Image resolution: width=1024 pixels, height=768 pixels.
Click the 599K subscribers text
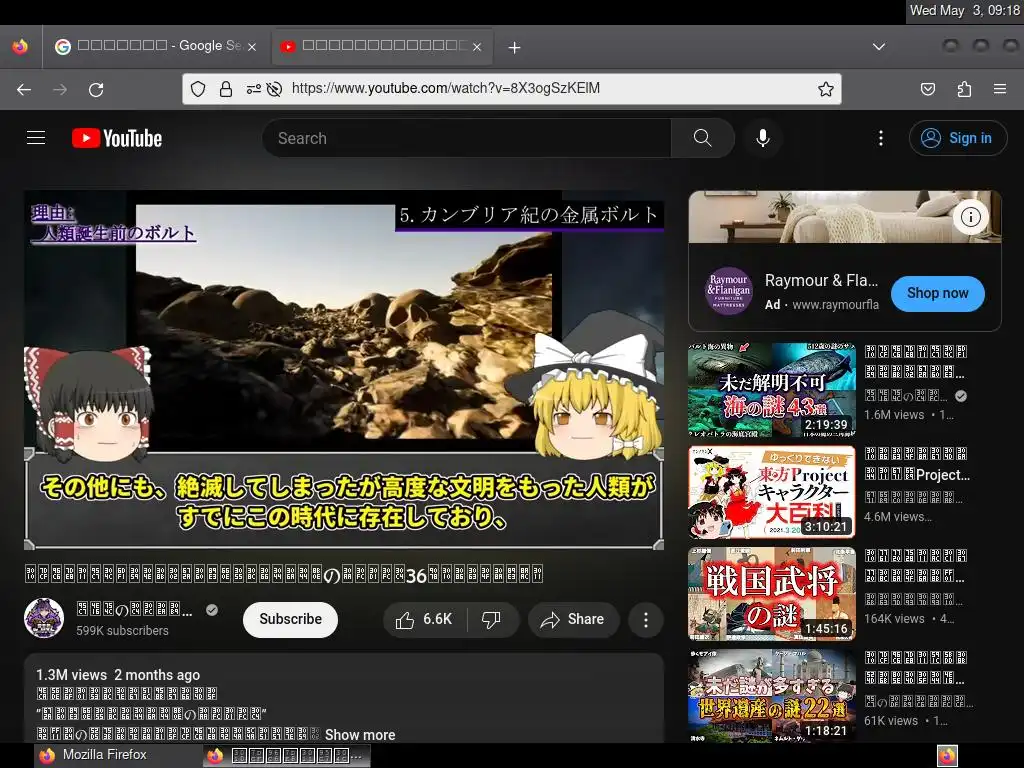(x=122, y=630)
